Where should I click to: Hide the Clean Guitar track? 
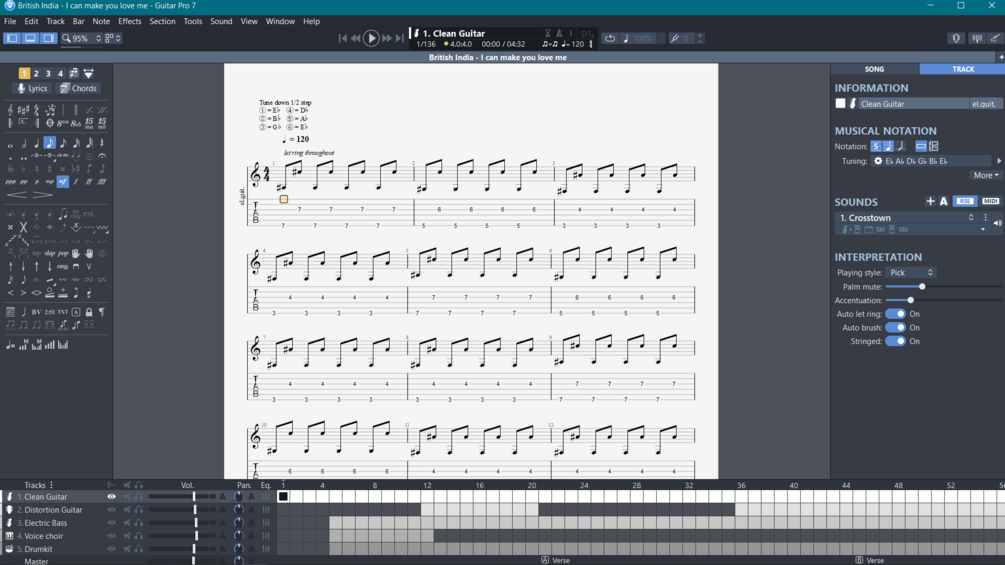pyautogui.click(x=112, y=496)
